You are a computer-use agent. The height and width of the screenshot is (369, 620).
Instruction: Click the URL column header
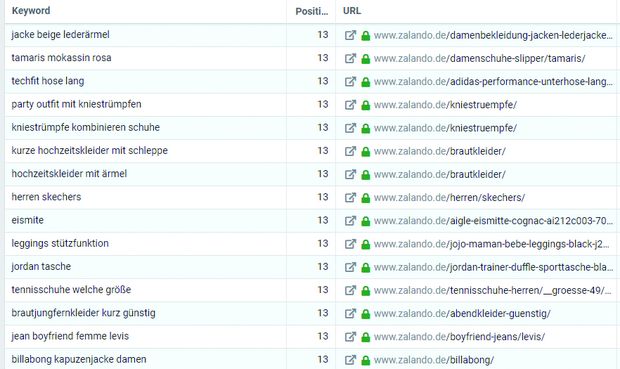pos(352,11)
